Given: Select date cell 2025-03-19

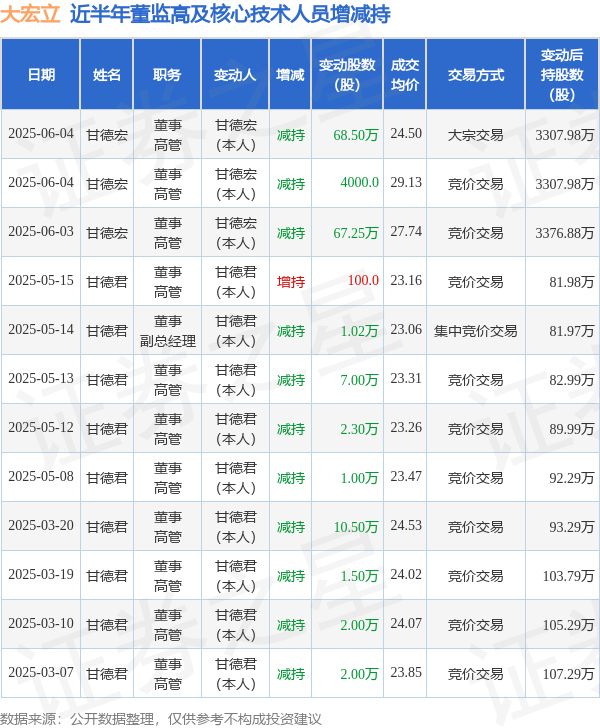Looking at the screenshot, I should pyautogui.click(x=41, y=574).
